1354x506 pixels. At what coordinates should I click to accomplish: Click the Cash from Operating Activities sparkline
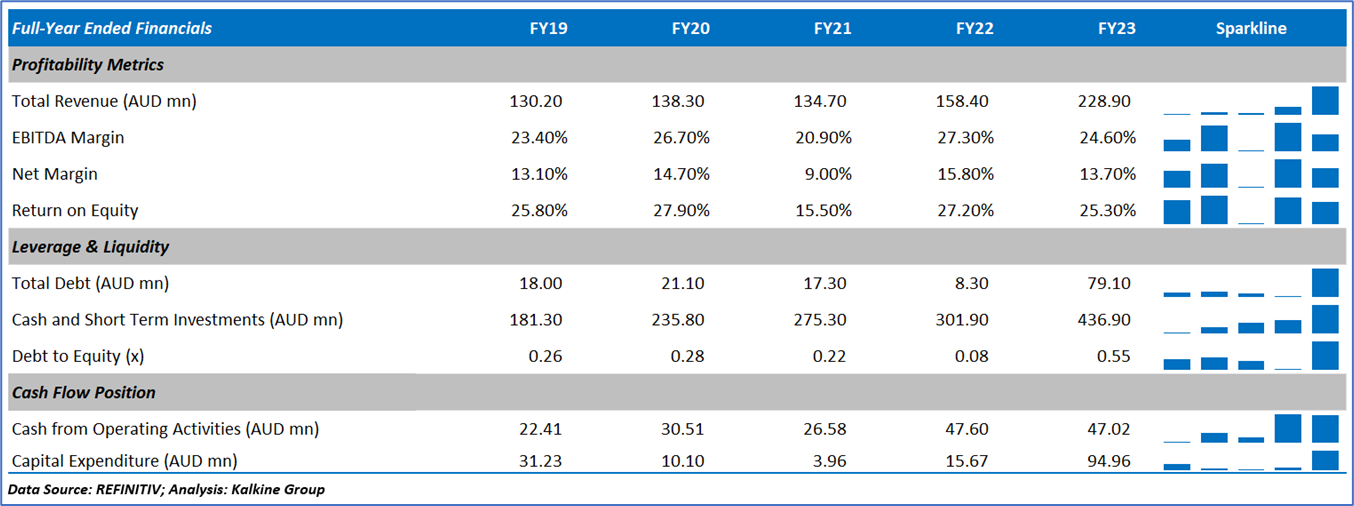point(1250,429)
